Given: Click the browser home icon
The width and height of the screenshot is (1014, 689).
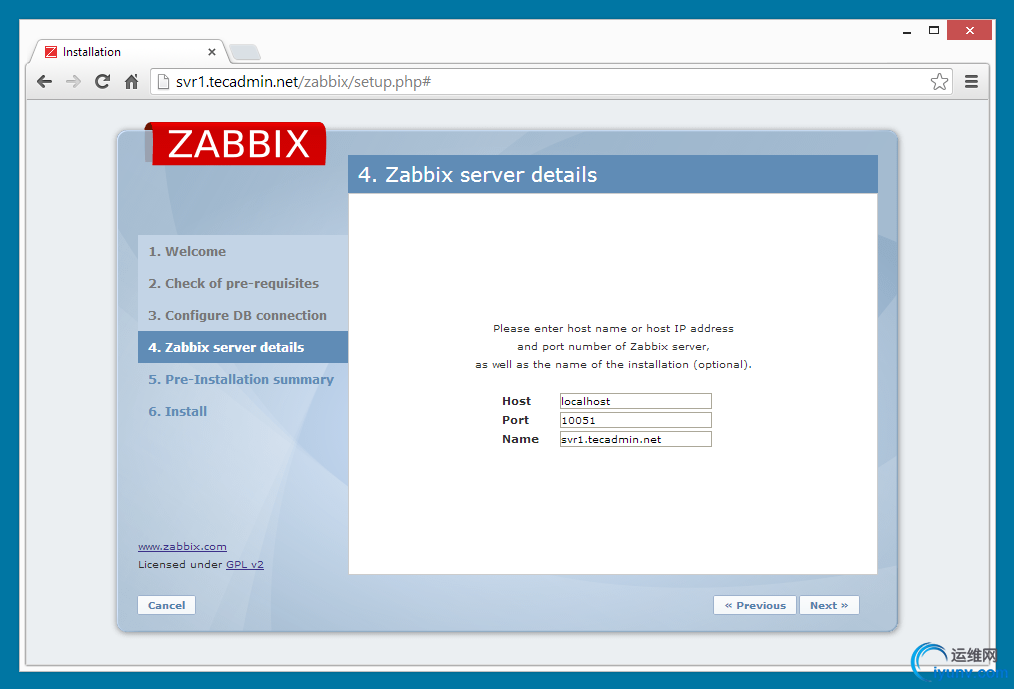Looking at the screenshot, I should coord(130,81).
